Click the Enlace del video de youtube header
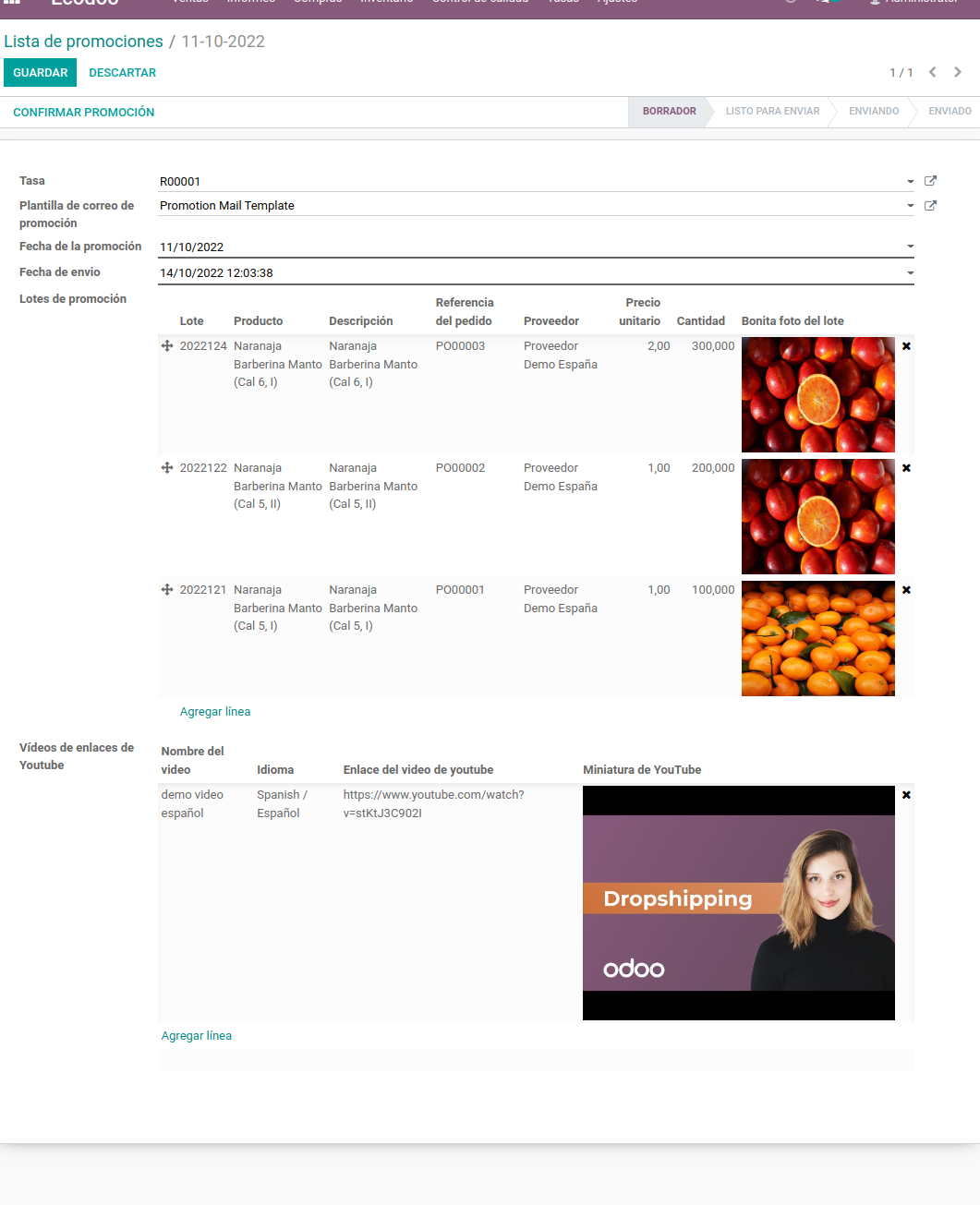Viewport: 980px width, 1205px height. 418,770
